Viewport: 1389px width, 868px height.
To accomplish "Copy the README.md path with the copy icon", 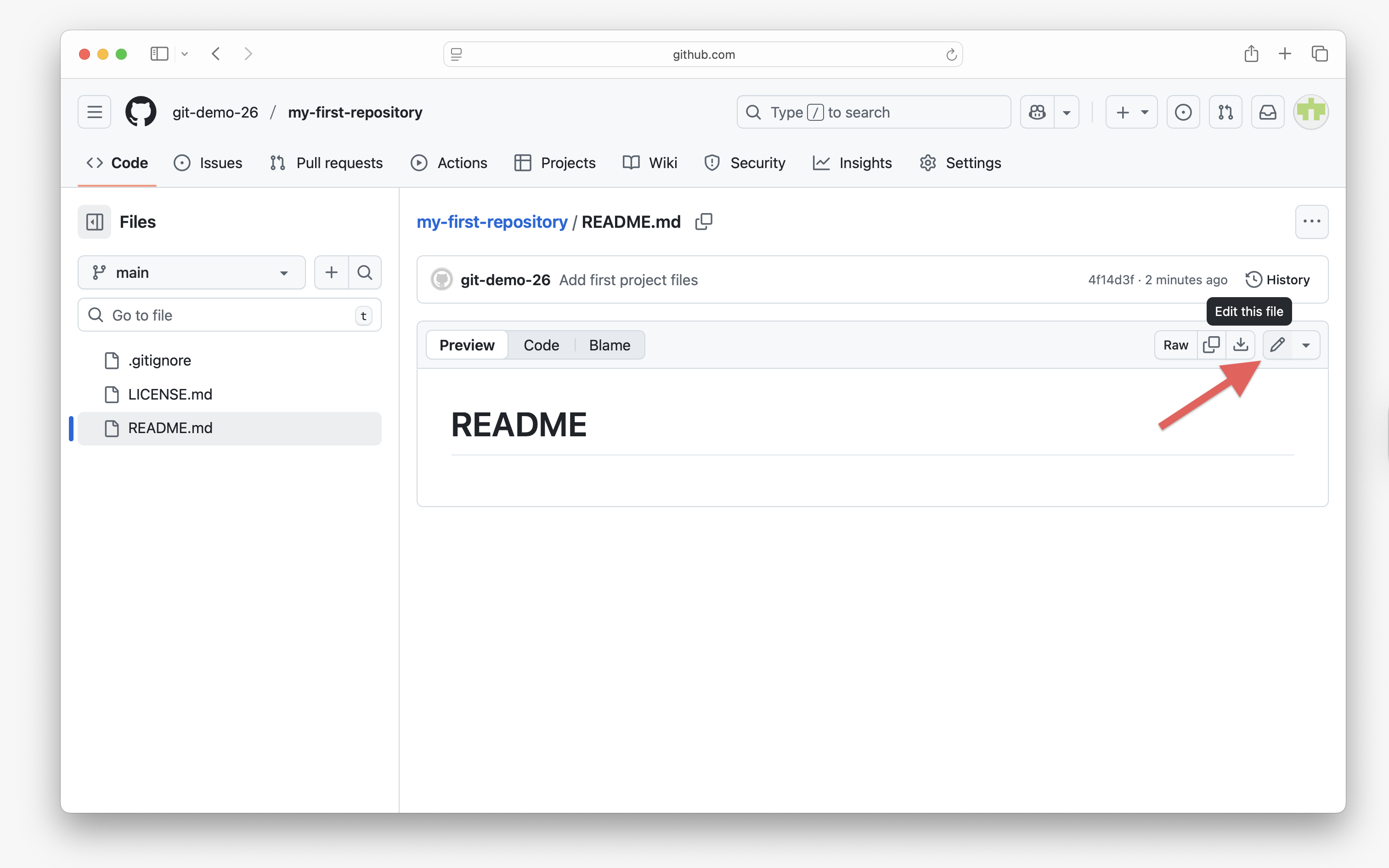I will click(704, 221).
